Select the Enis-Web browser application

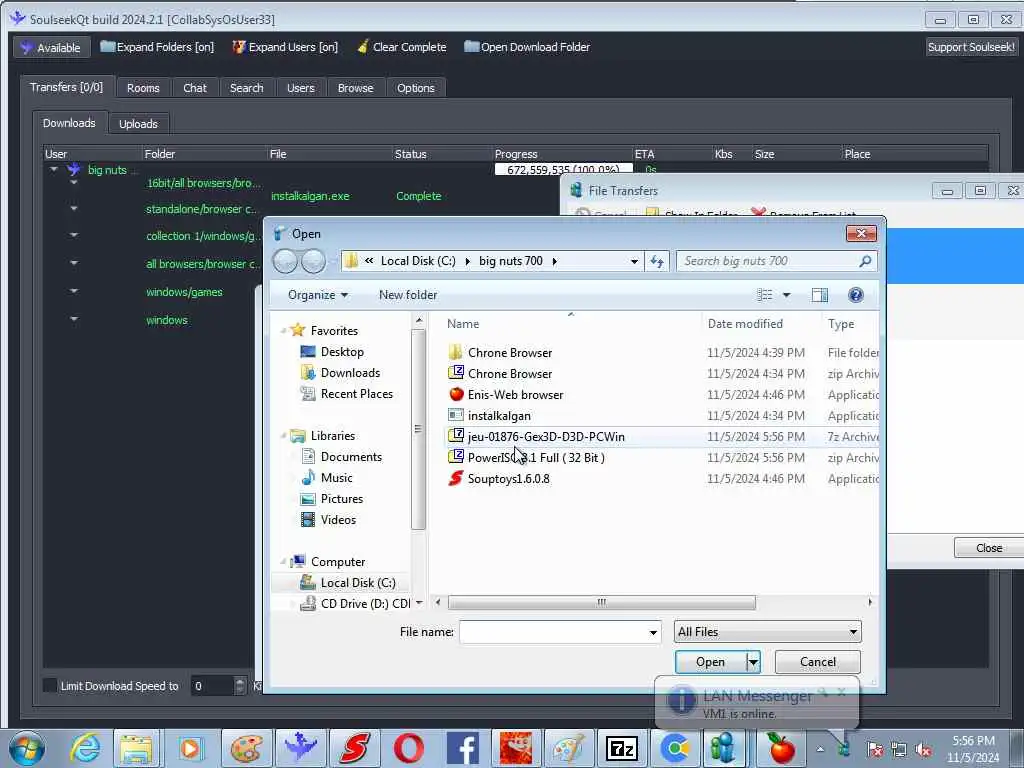tap(515, 394)
